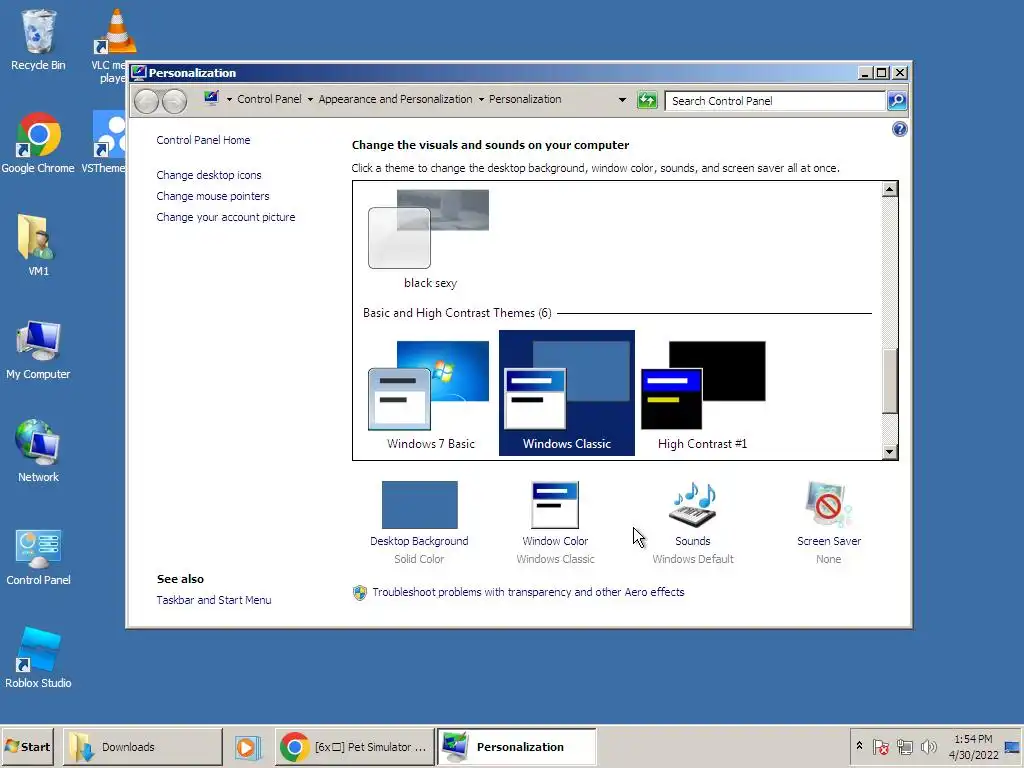1024x768 pixels.
Task: Open Screen Saver settings icon
Action: click(x=828, y=505)
